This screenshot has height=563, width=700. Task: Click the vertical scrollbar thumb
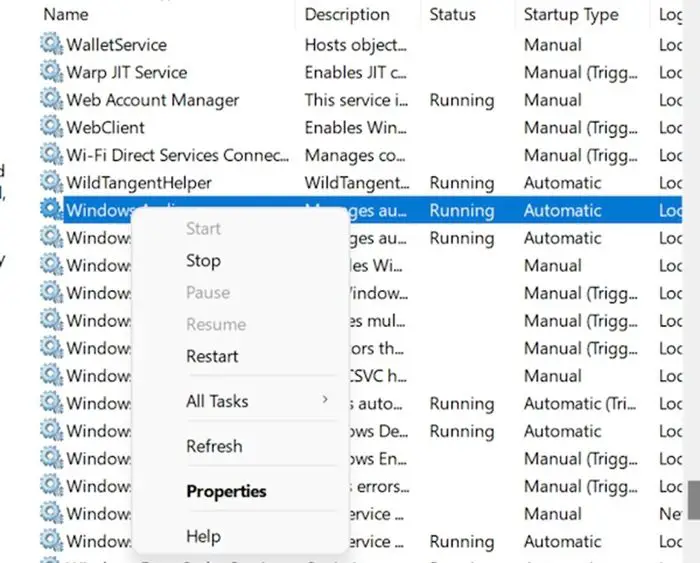693,500
